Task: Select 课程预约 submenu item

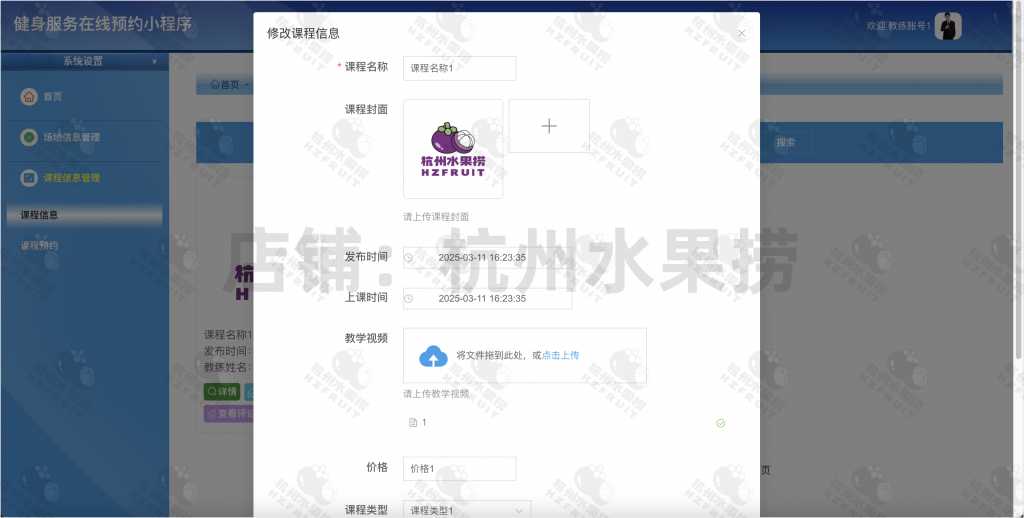Action: click(x=39, y=246)
